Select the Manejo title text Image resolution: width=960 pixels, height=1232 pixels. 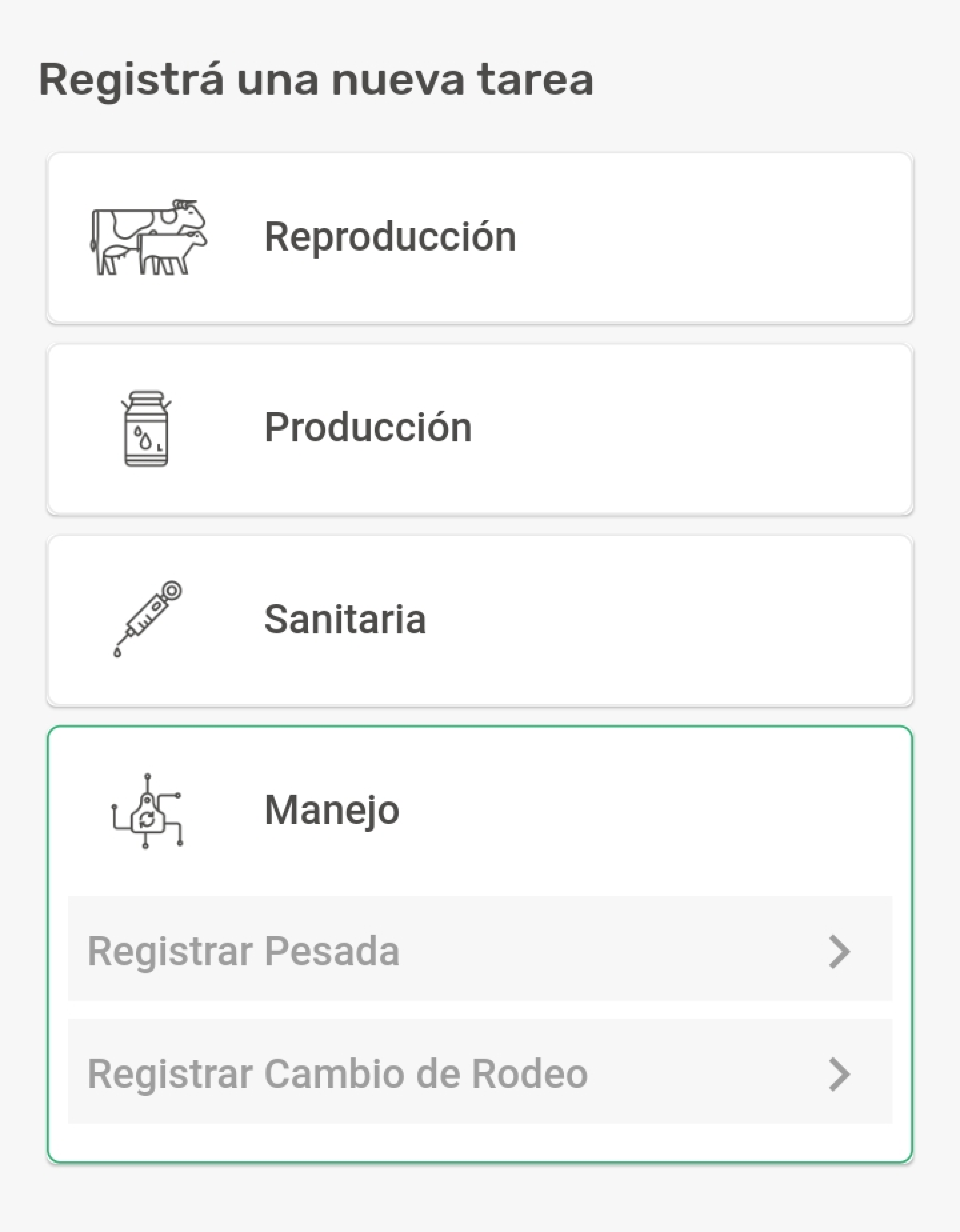coord(332,811)
